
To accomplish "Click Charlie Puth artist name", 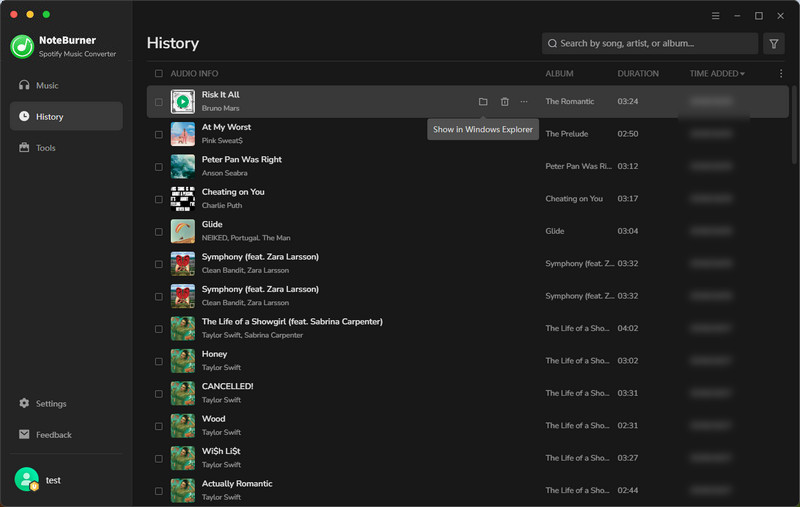I will click(222, 205).
